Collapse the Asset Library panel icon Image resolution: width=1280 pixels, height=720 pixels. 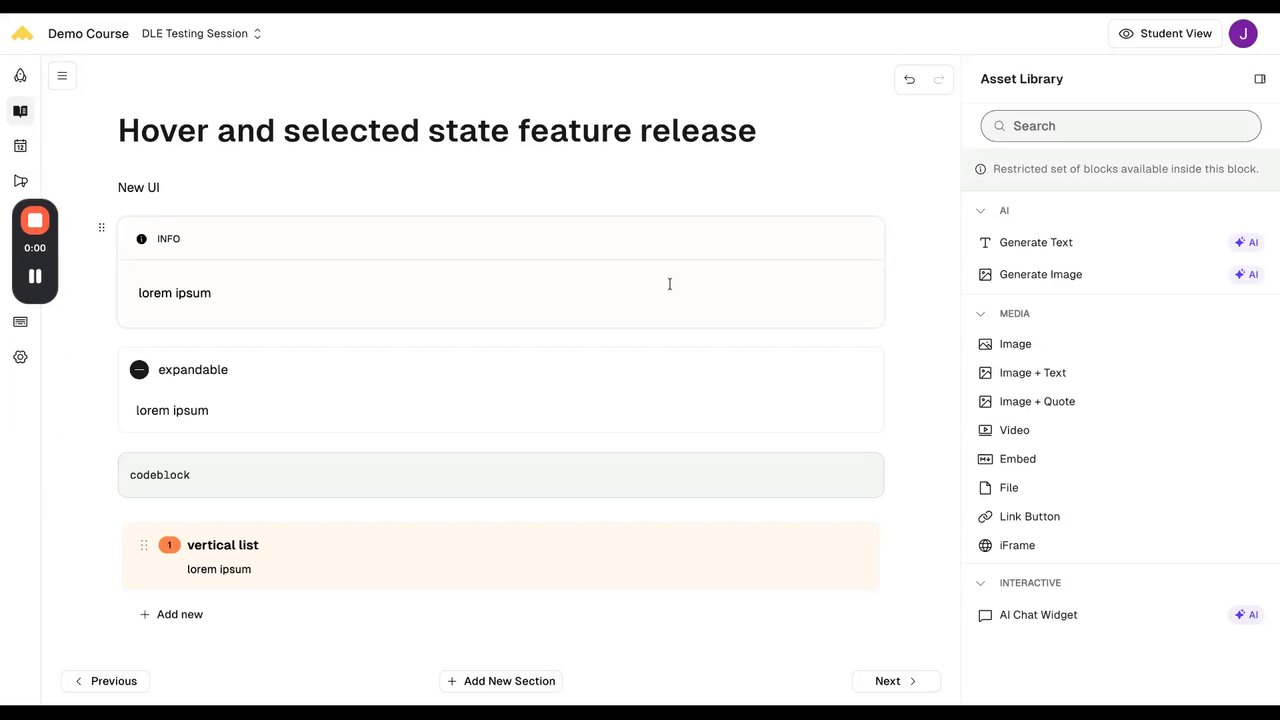pos(1259,79)
